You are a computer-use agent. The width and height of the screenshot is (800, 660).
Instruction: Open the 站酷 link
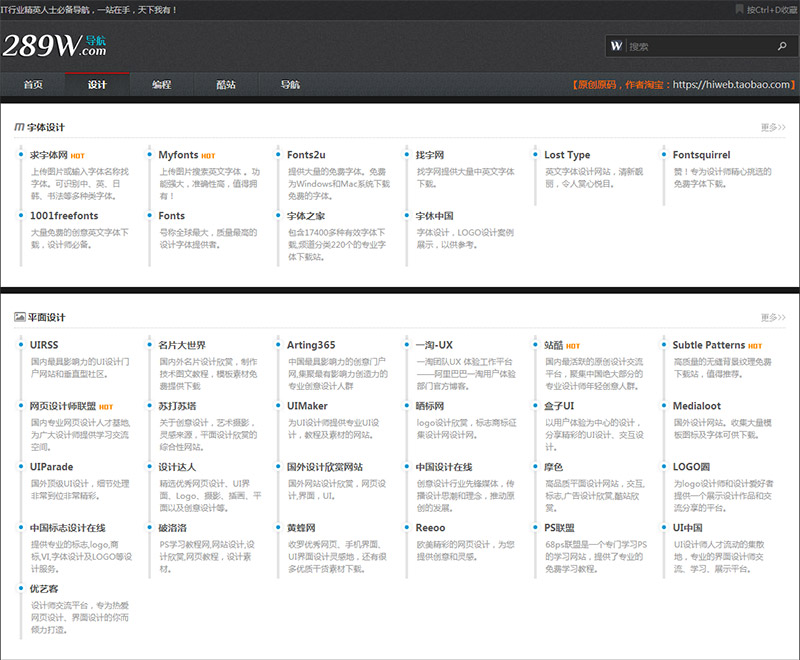pos(553,345)
